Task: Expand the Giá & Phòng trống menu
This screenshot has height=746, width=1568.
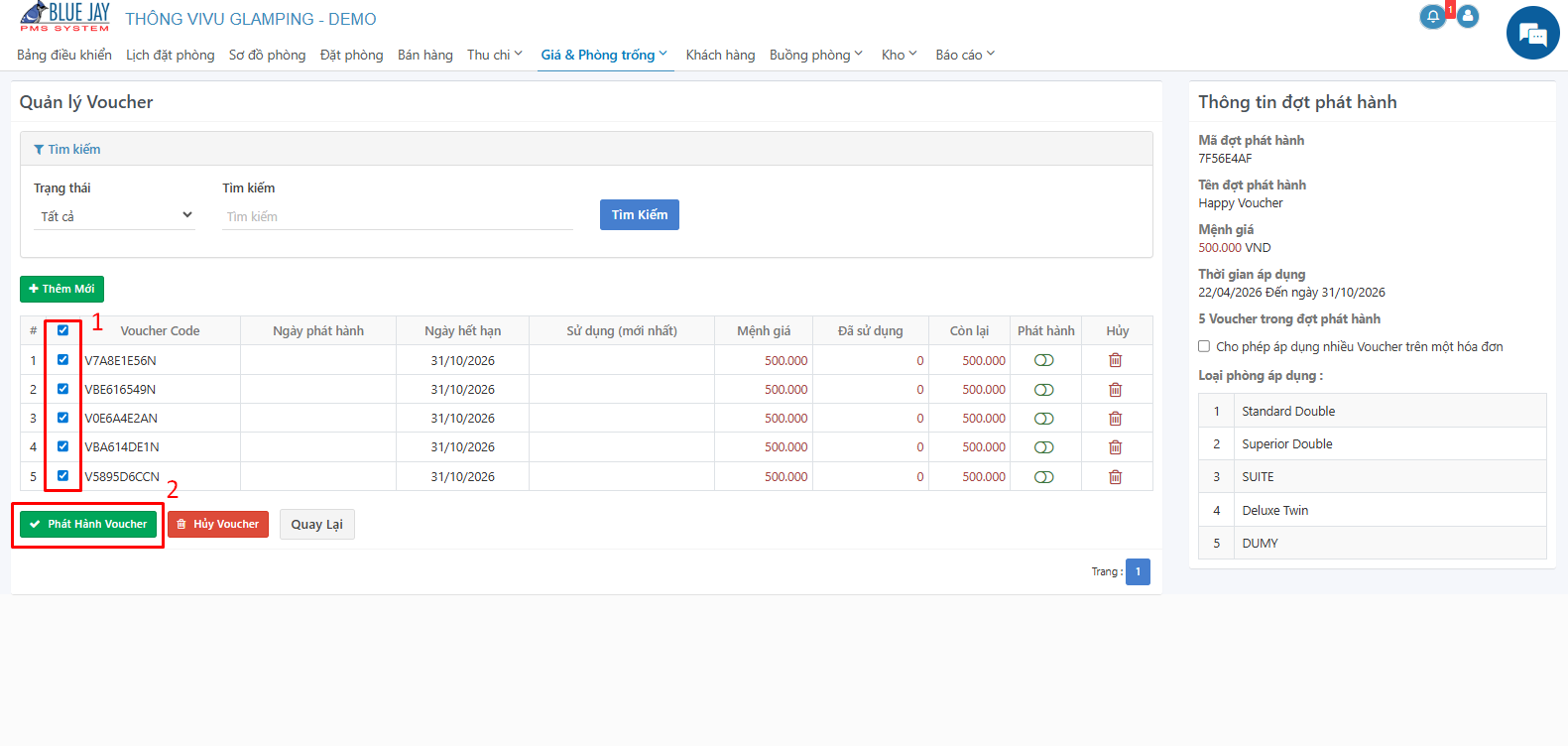Action: coord(604,55)
